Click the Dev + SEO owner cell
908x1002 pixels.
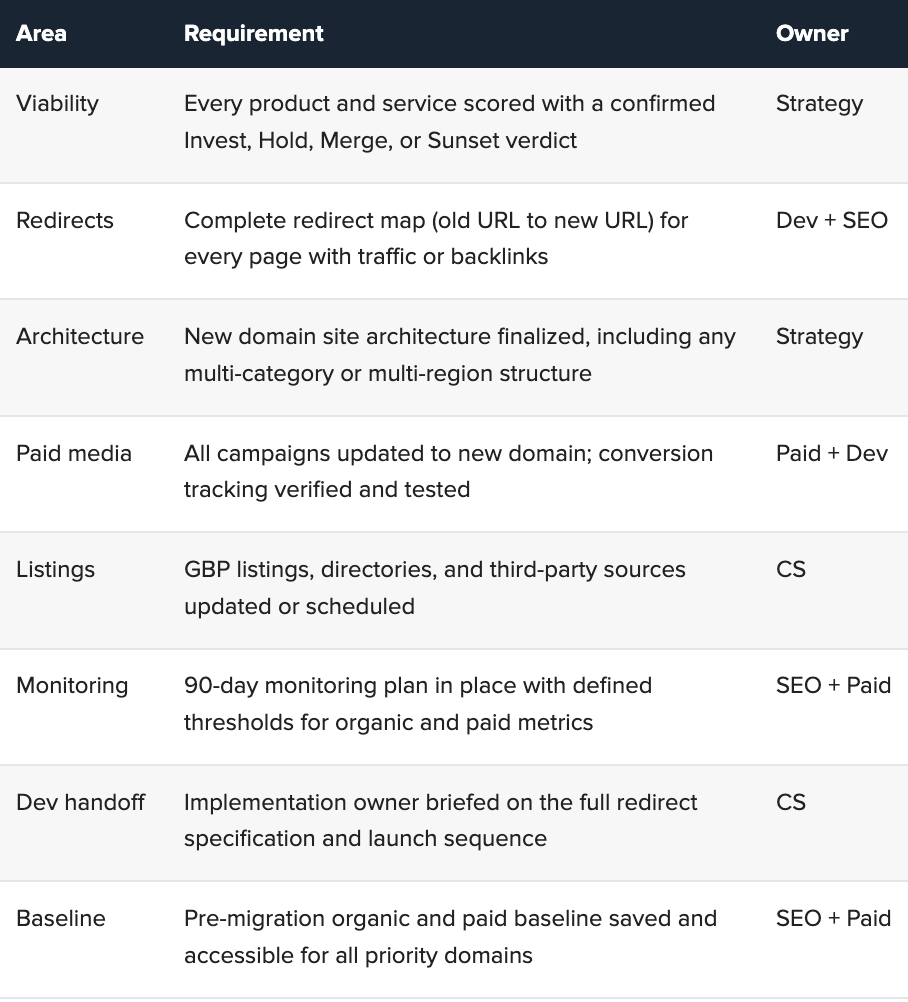pyautogui.click(x=831, y=220)
